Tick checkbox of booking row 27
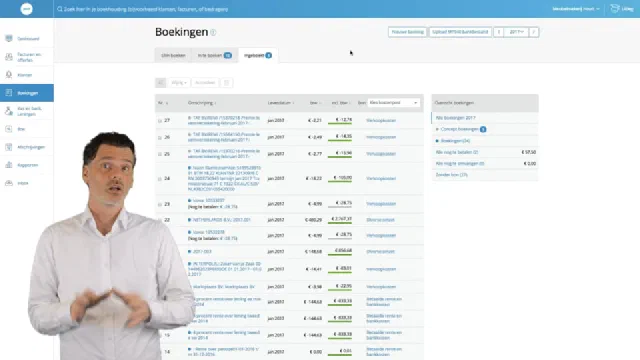This screenshot has width=640, height=360. tap(160, 121)
